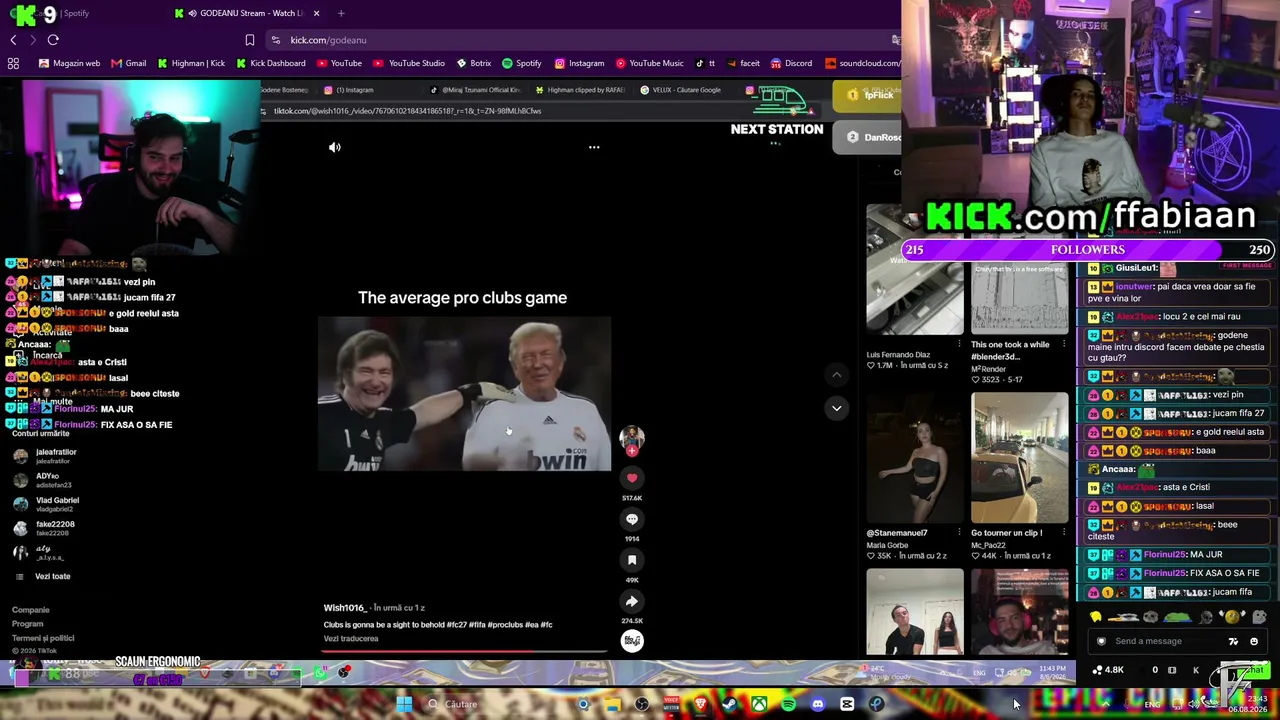Open the Gmail bookmark

click(x=129, y=63)
